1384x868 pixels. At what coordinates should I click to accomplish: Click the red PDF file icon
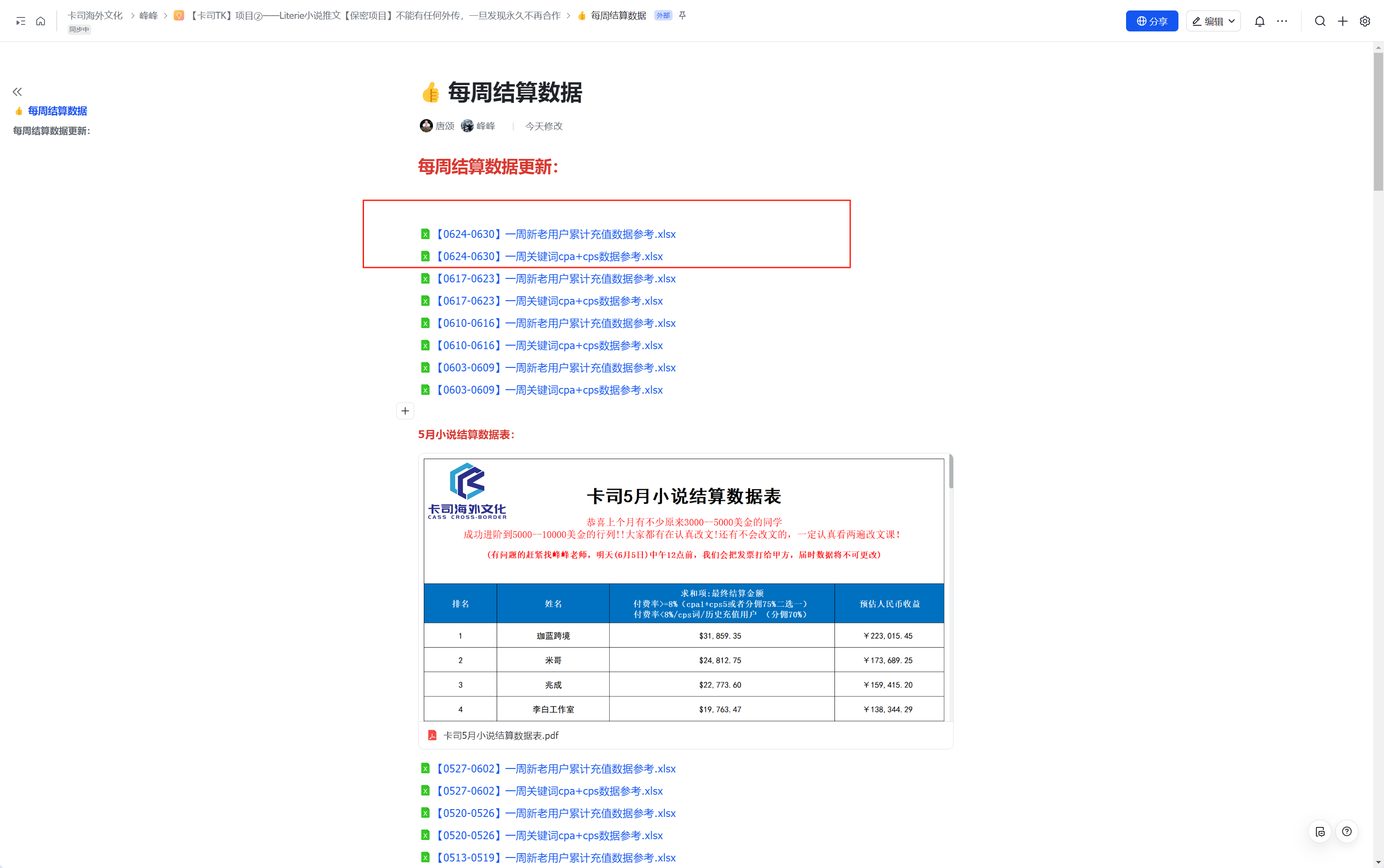(432, 735)
